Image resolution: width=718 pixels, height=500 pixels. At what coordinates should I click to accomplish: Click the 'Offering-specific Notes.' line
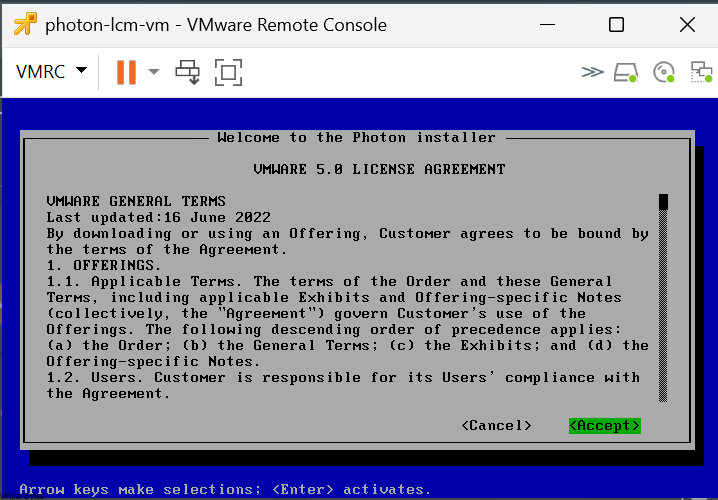pyautogui.click(x=153, y=361)
